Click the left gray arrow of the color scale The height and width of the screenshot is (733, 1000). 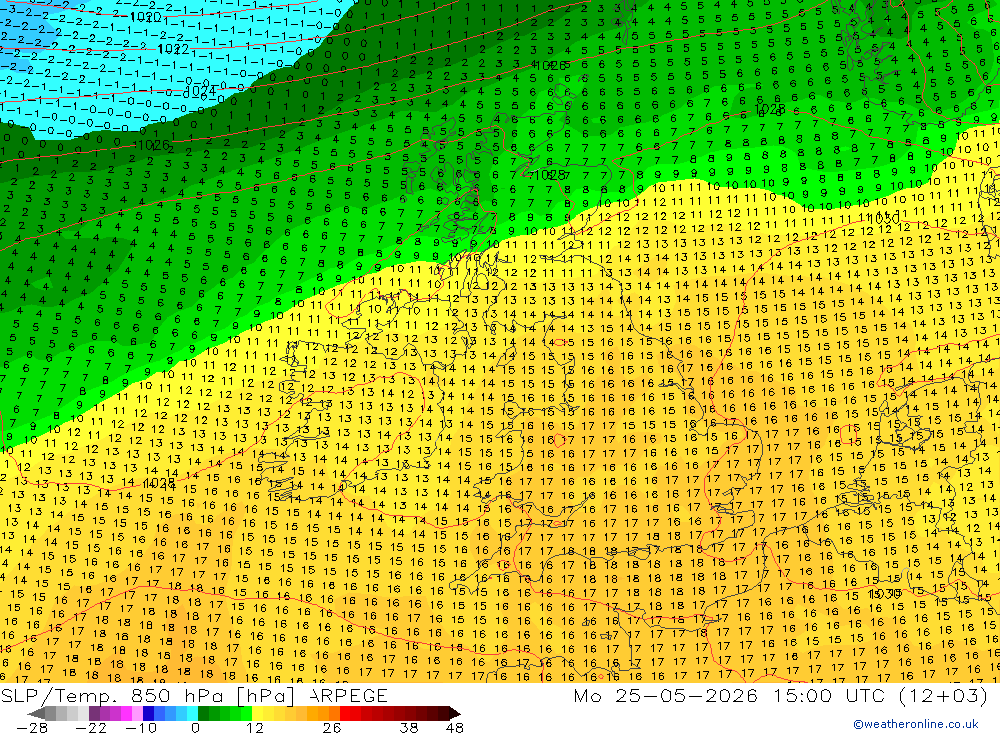click(36, 713)
